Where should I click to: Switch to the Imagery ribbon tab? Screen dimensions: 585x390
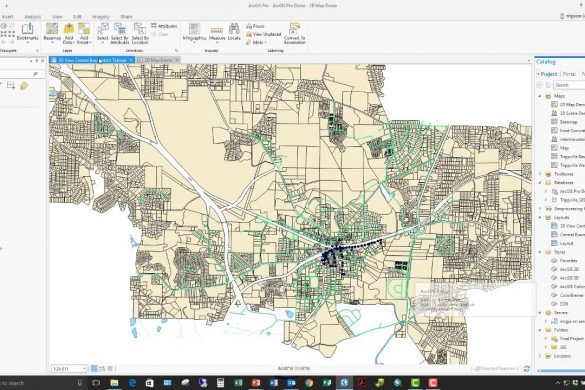pyautogui.click(x=100, y=17)
